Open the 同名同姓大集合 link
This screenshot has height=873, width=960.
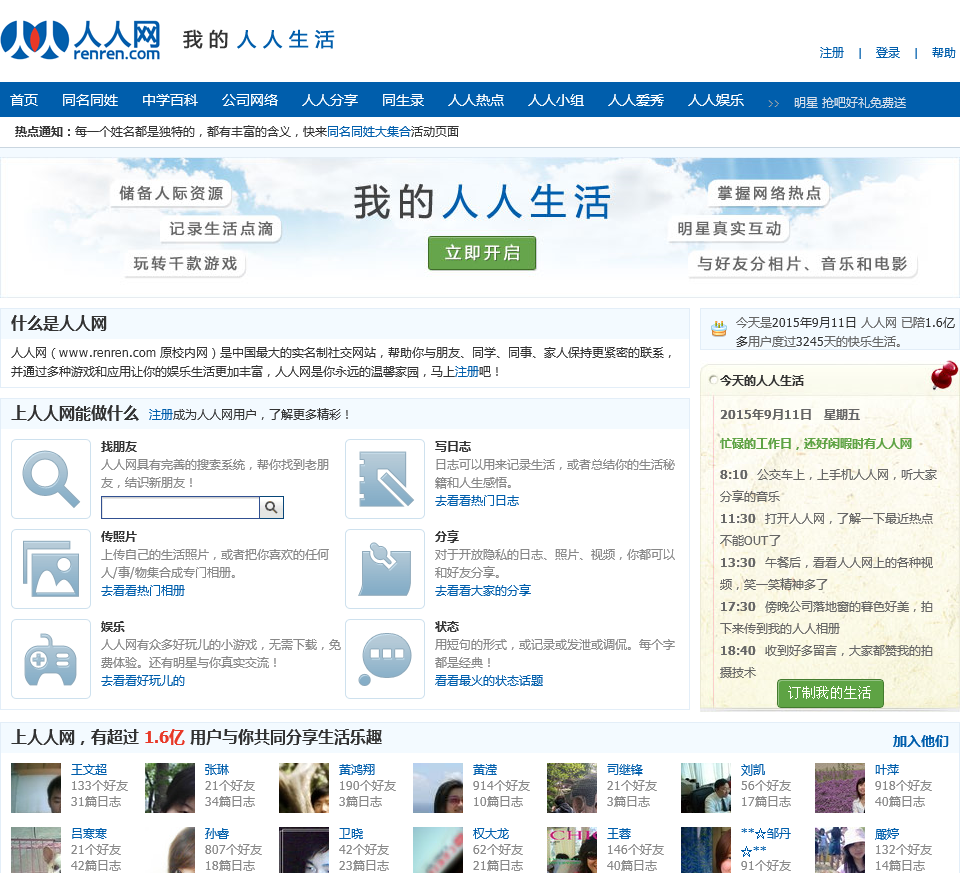[369, 132]
